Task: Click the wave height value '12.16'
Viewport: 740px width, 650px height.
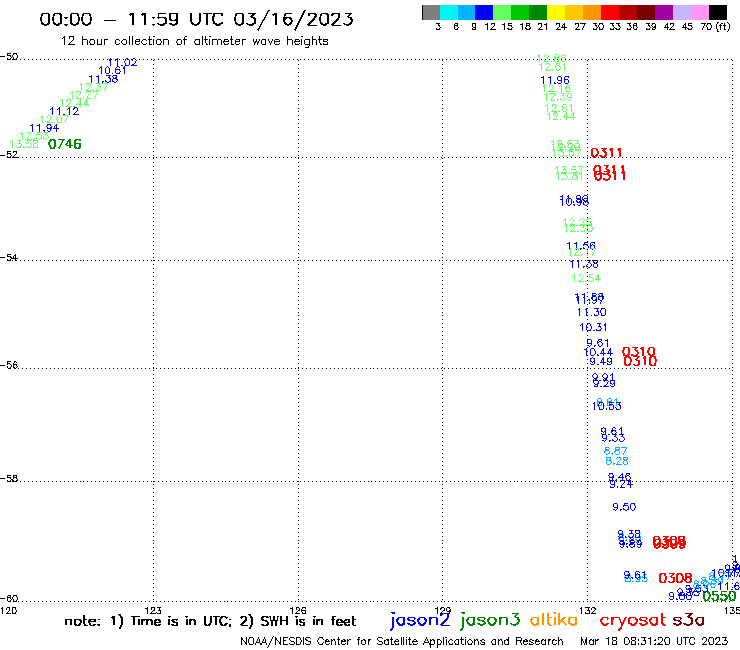Action: click(556, 89)
